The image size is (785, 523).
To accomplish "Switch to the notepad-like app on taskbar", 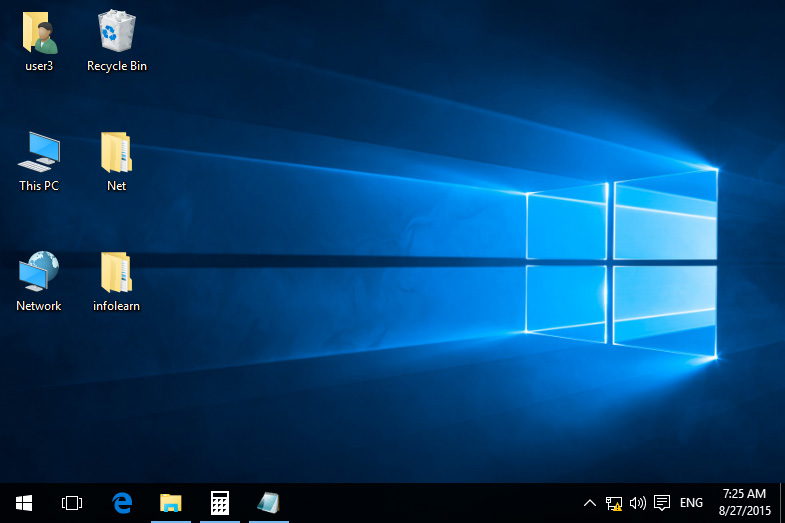I will click(269, 503).
